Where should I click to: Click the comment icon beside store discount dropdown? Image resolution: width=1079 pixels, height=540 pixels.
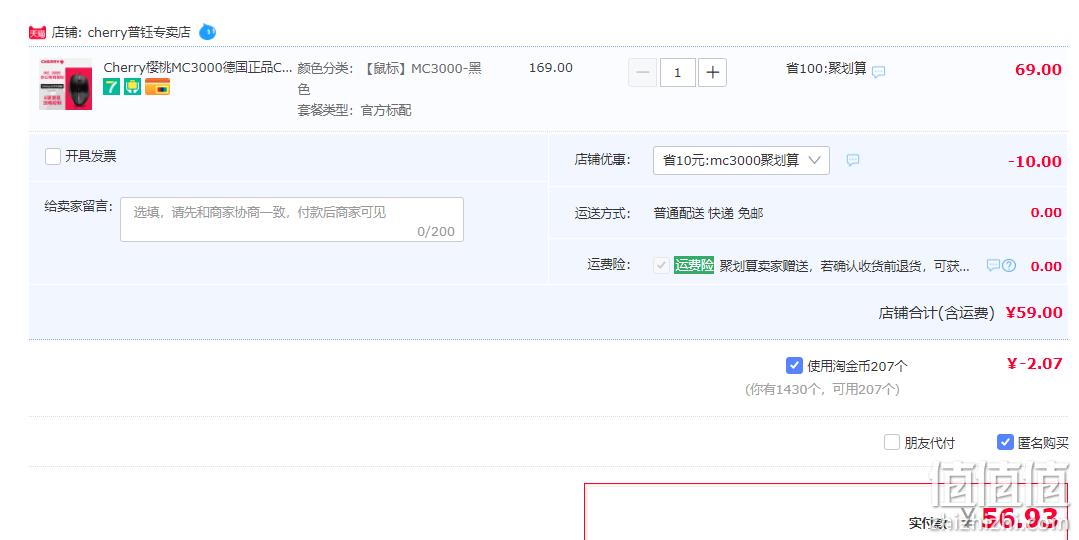click(853, 160)
